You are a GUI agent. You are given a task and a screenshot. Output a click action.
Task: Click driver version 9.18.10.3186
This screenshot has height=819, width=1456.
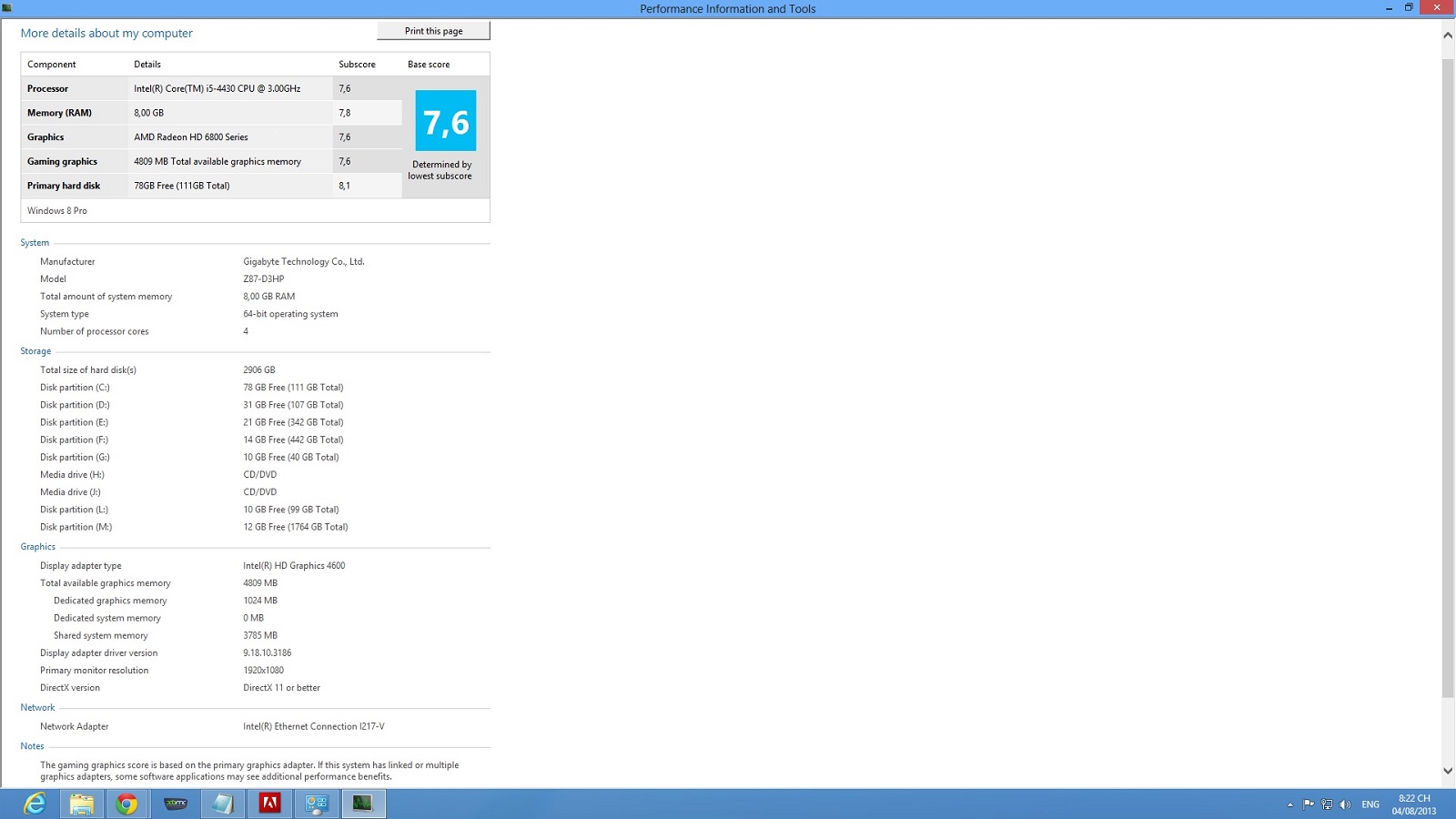pyautogui.click(x=268, y=652)
